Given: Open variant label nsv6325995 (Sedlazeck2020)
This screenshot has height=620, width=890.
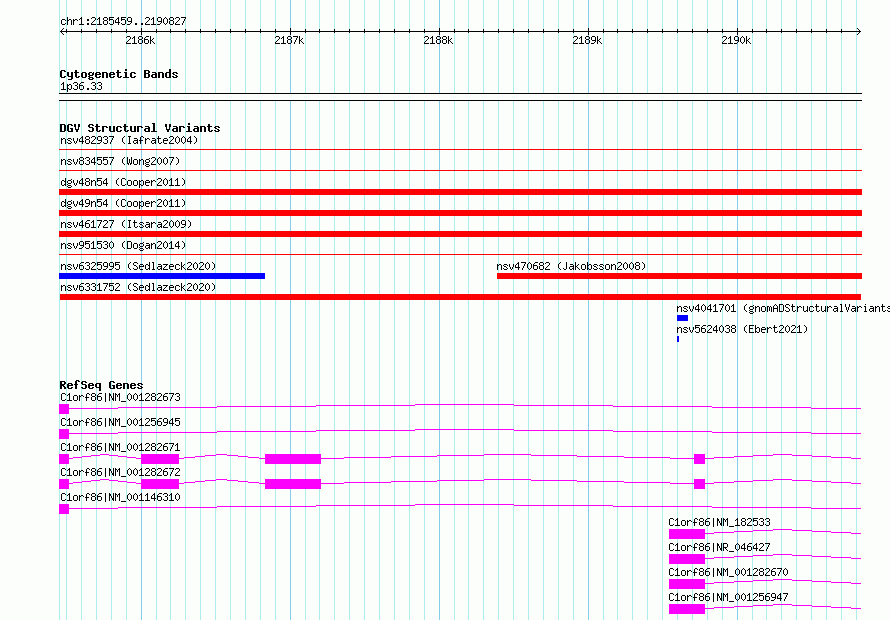Looking at the screenshot, I should pos(138,266).
